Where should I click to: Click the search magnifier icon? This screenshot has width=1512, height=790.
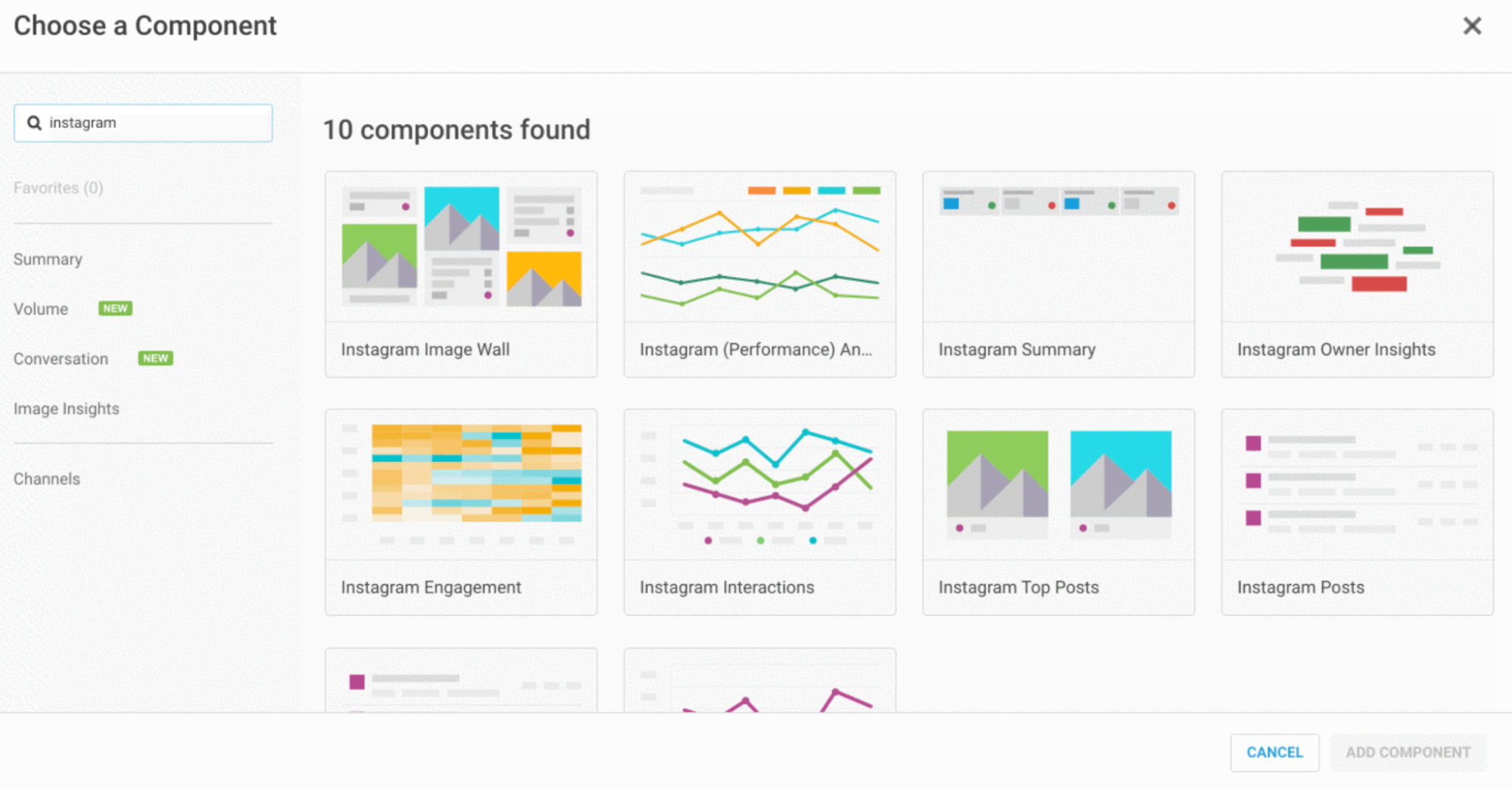[34, 123]
